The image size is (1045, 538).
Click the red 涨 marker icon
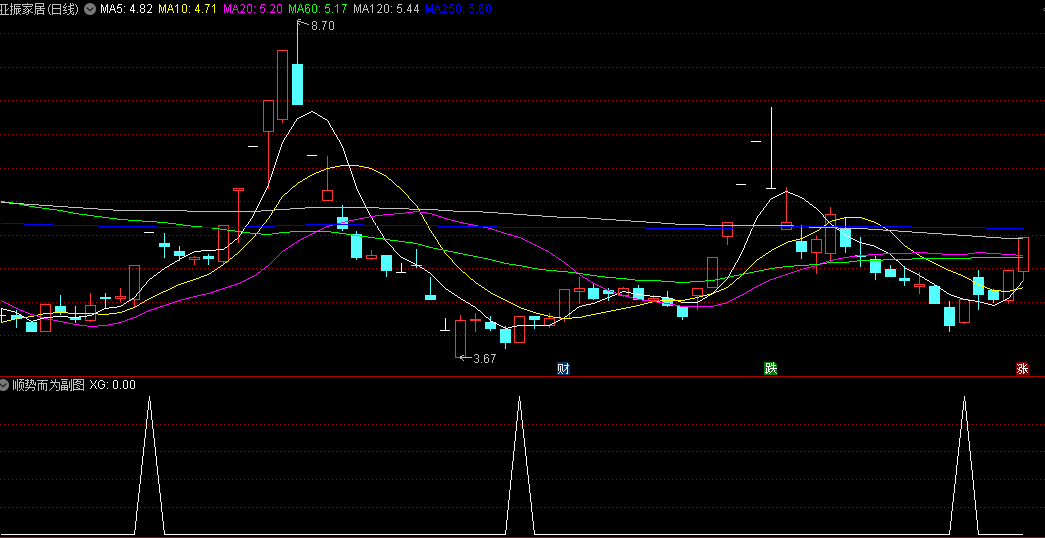[1022, 368]
